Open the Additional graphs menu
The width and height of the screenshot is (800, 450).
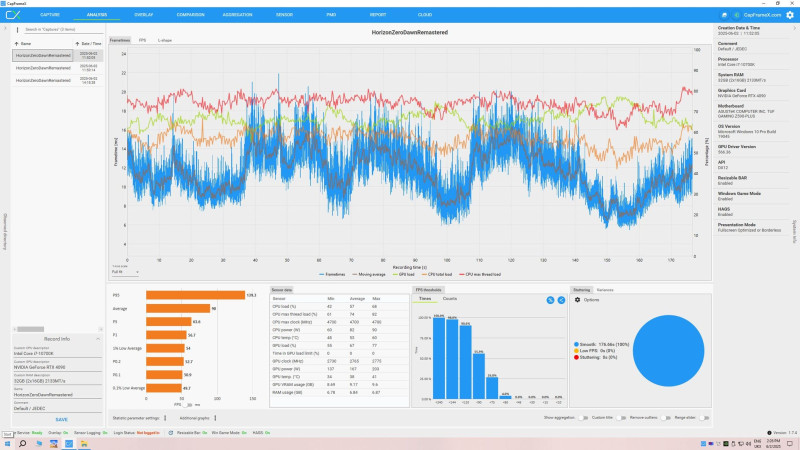[x=215, y=418]
